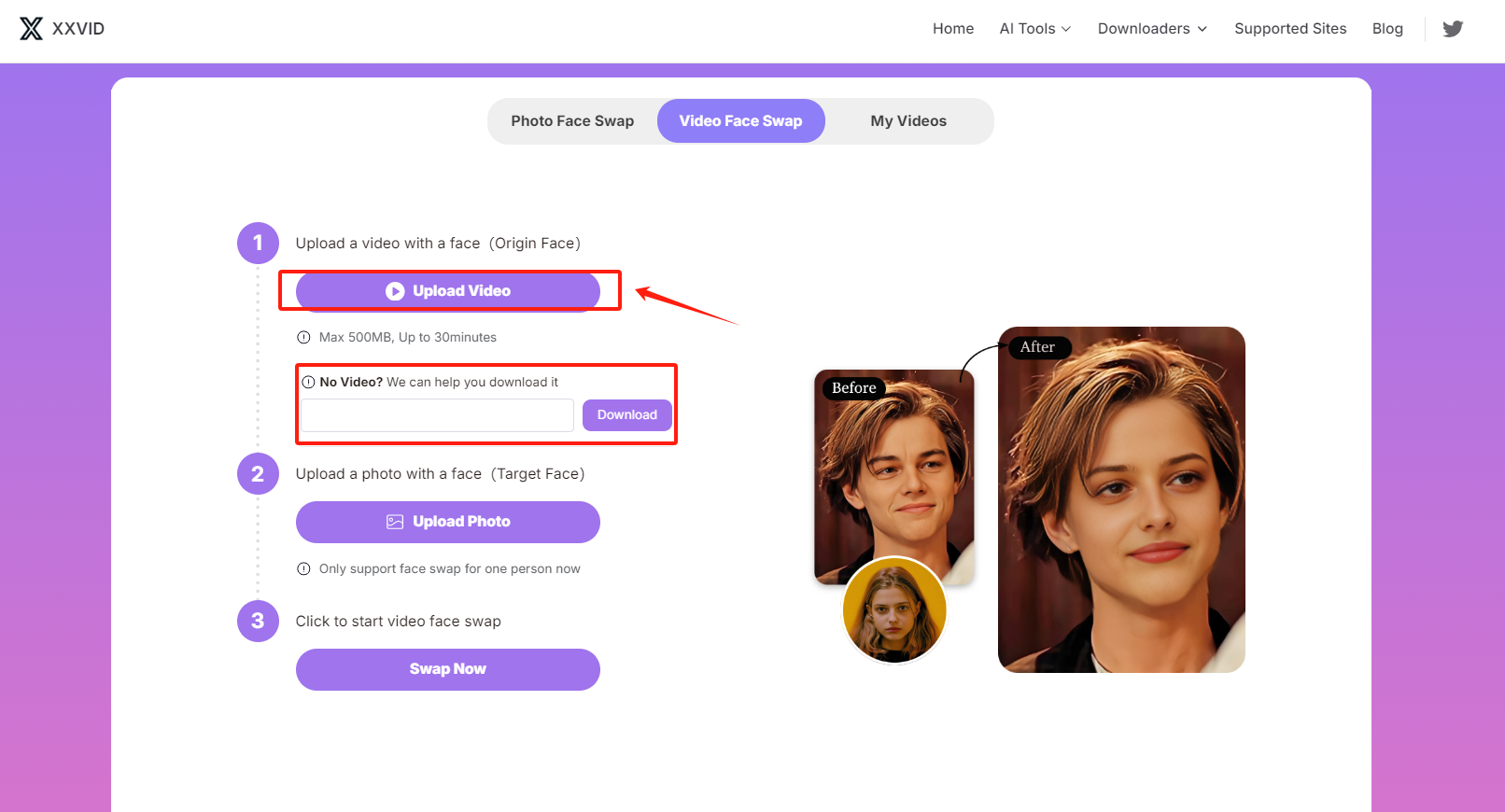Click the XXVID logo icon
Screen dimensions: 1505x812
(31, 29)
